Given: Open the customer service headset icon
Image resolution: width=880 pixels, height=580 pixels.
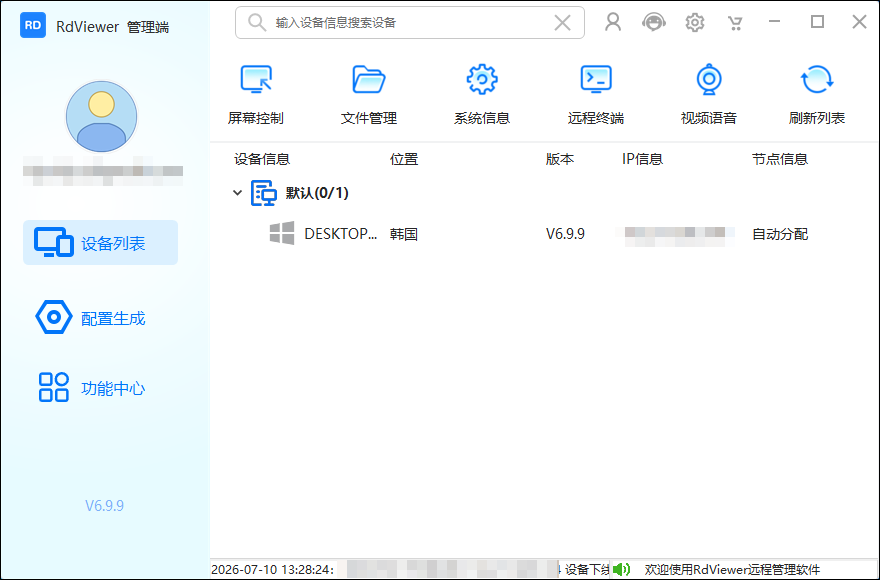Looking at the screenshot, I should pos(654,22).
